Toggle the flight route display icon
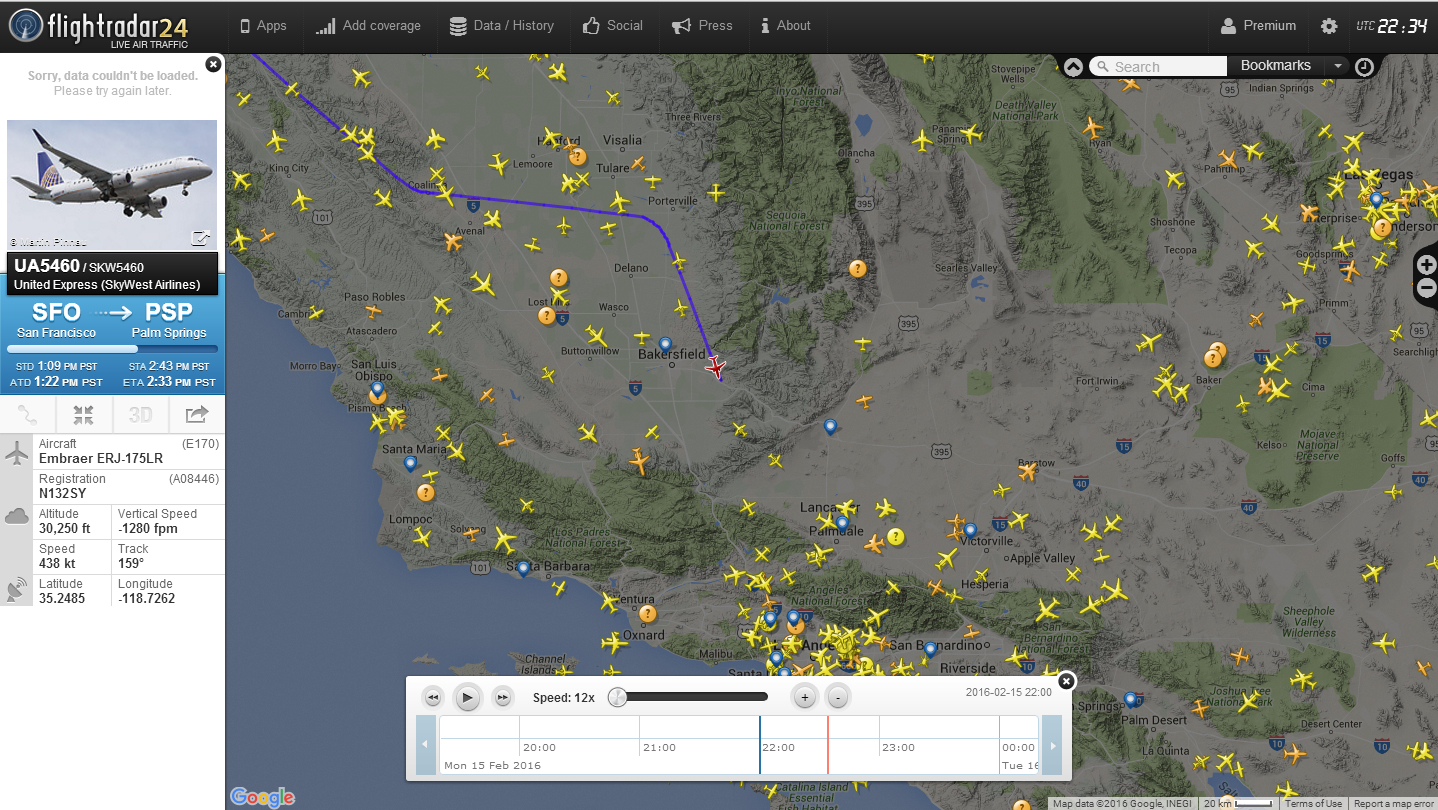Viewport: 1438px width, 810px height. tap(28, 415)
